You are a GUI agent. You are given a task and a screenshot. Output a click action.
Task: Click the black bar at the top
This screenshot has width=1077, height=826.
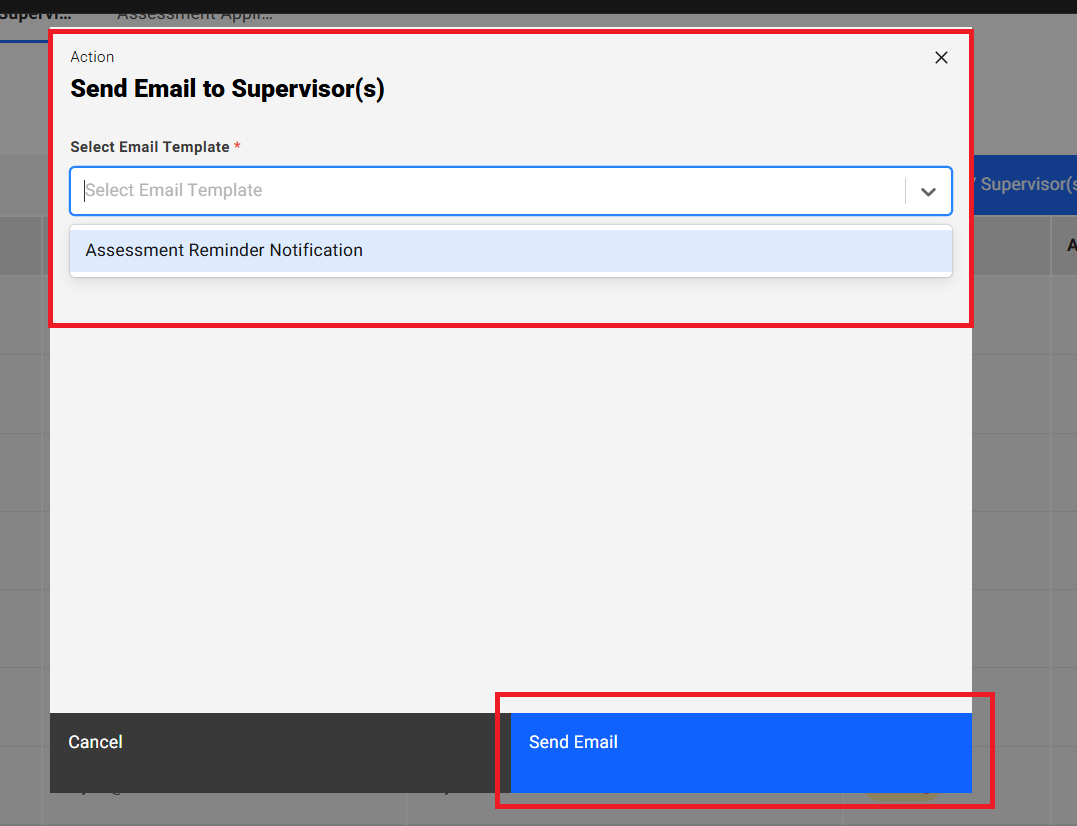pos(538,6)
